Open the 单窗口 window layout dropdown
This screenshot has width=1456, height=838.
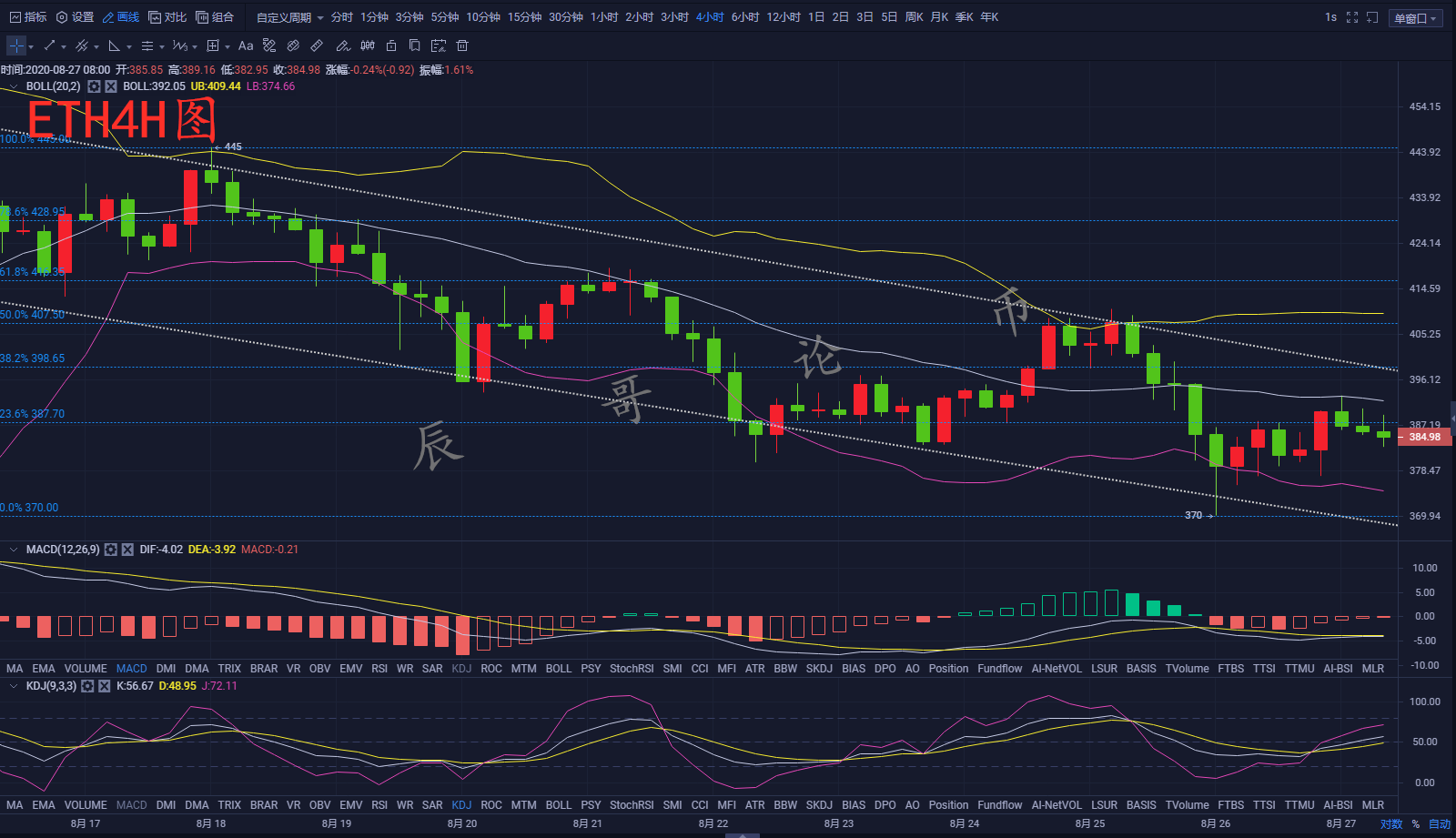coord(1415,18)
